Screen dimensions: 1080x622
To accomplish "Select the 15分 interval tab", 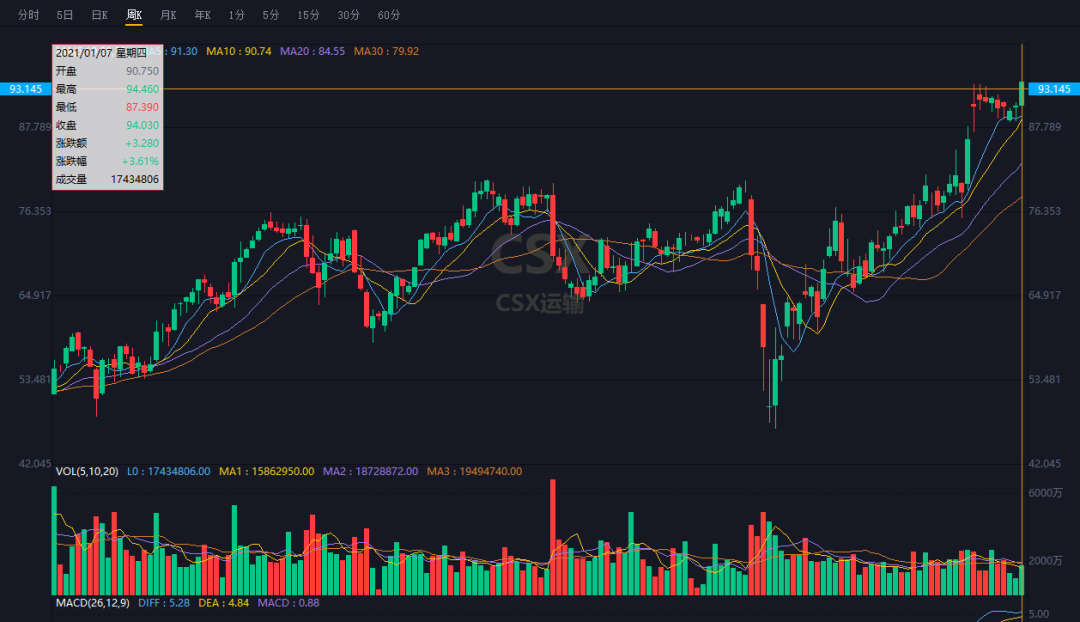I will tap(308, 15).
